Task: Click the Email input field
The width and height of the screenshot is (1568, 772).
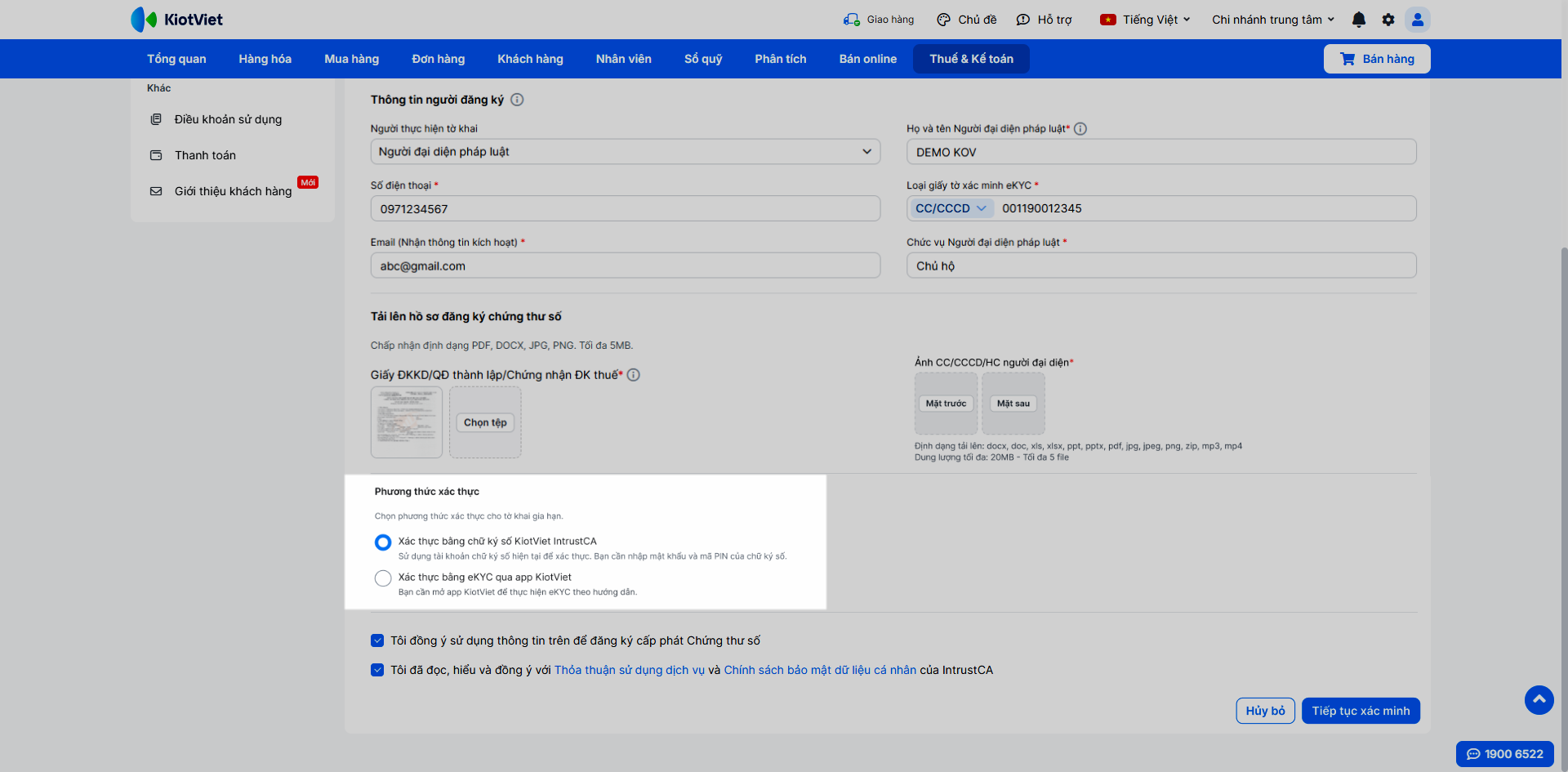Action: point(626,266)
